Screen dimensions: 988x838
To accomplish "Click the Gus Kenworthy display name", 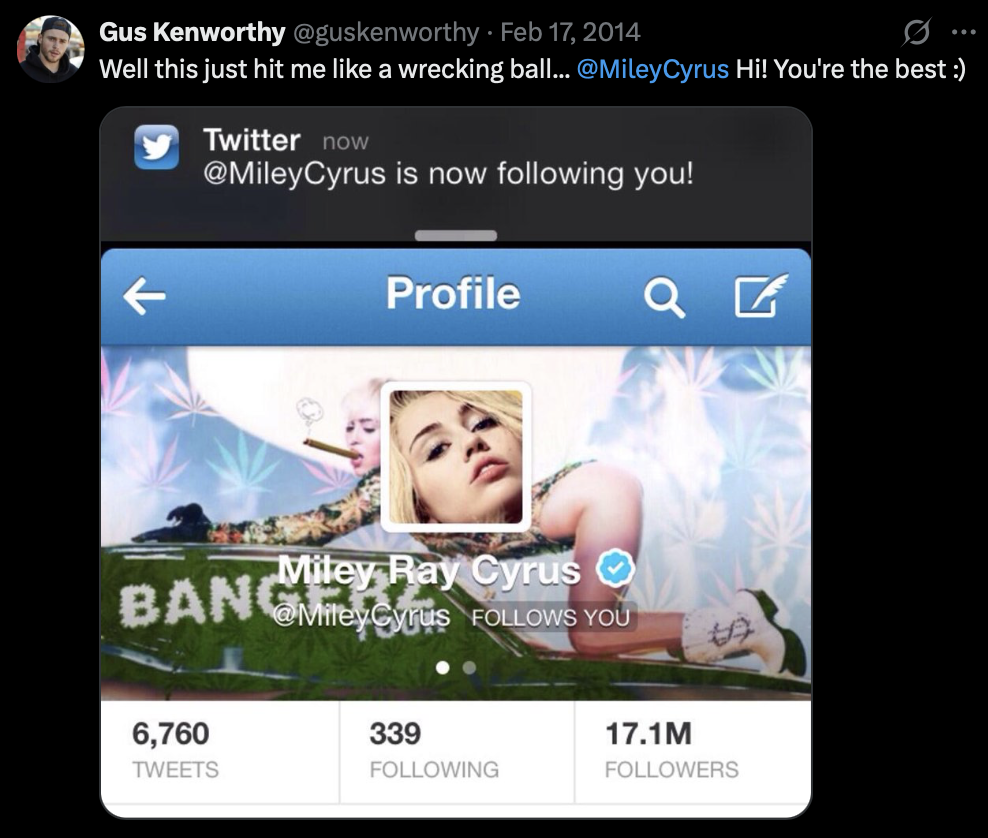I will click(x=192, y=32).
